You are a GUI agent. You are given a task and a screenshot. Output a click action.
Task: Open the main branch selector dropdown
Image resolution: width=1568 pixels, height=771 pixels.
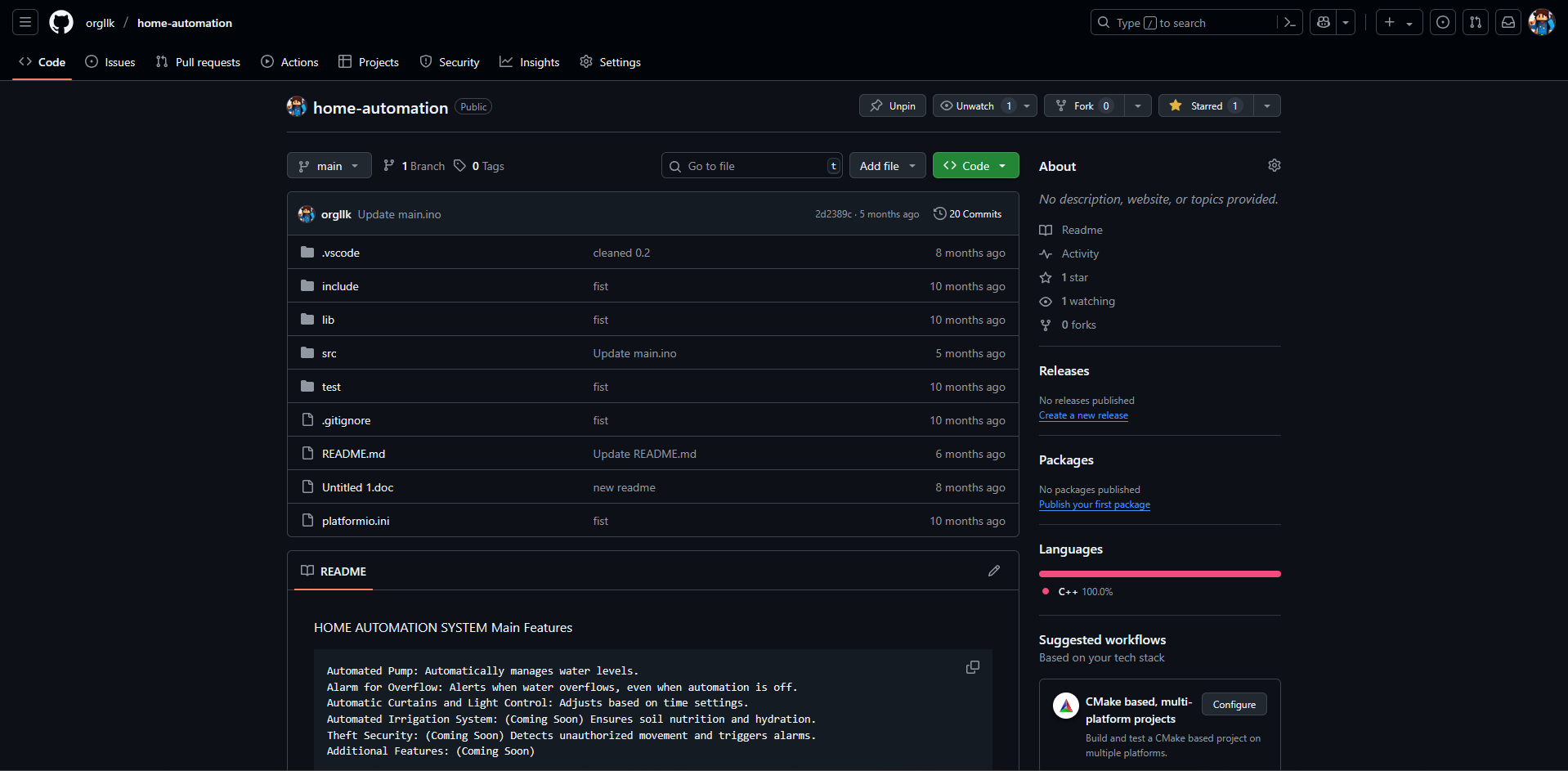[x=329, y=165]
